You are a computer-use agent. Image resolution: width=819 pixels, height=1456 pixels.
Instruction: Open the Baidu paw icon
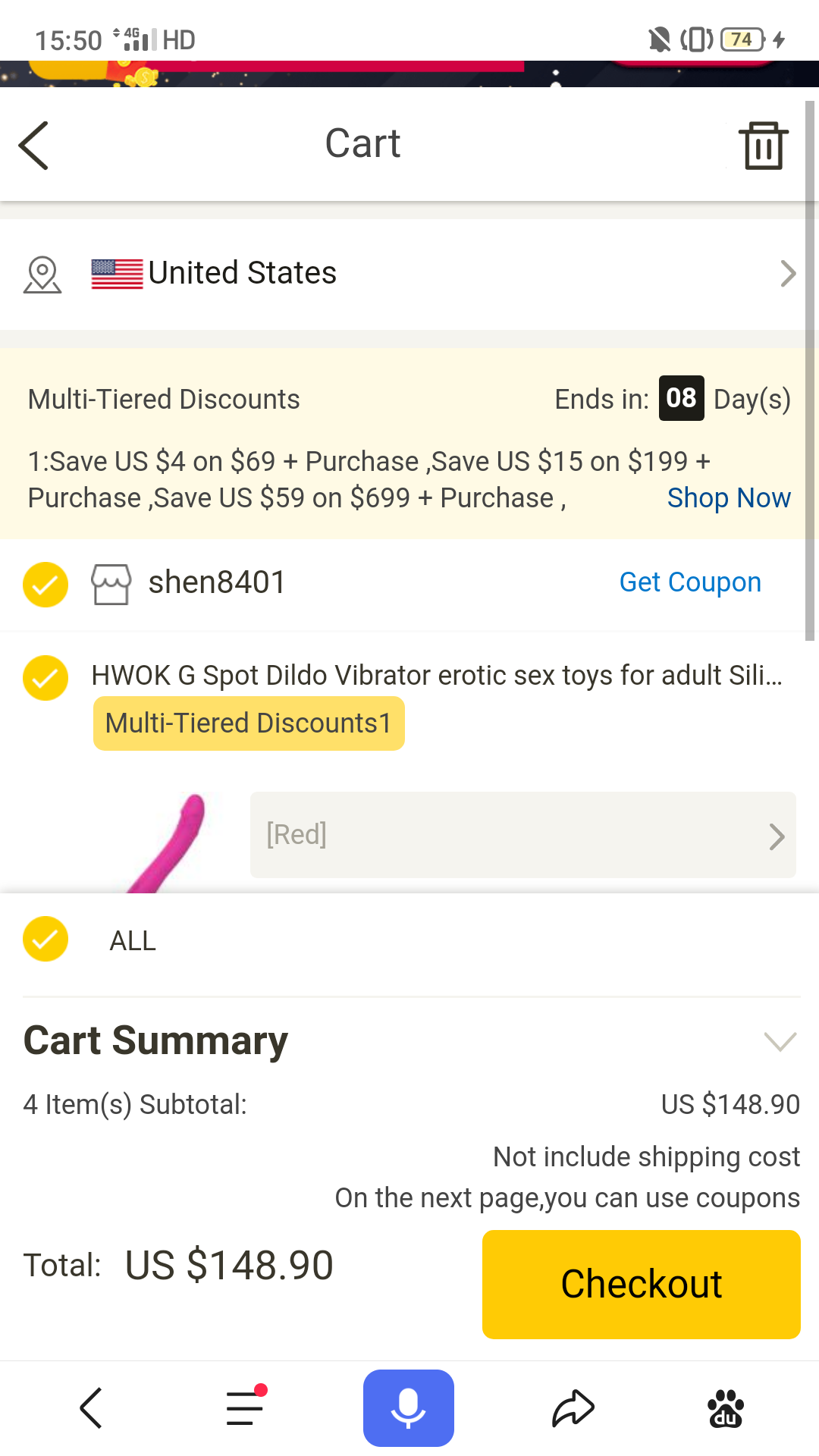pos(726,1409)
